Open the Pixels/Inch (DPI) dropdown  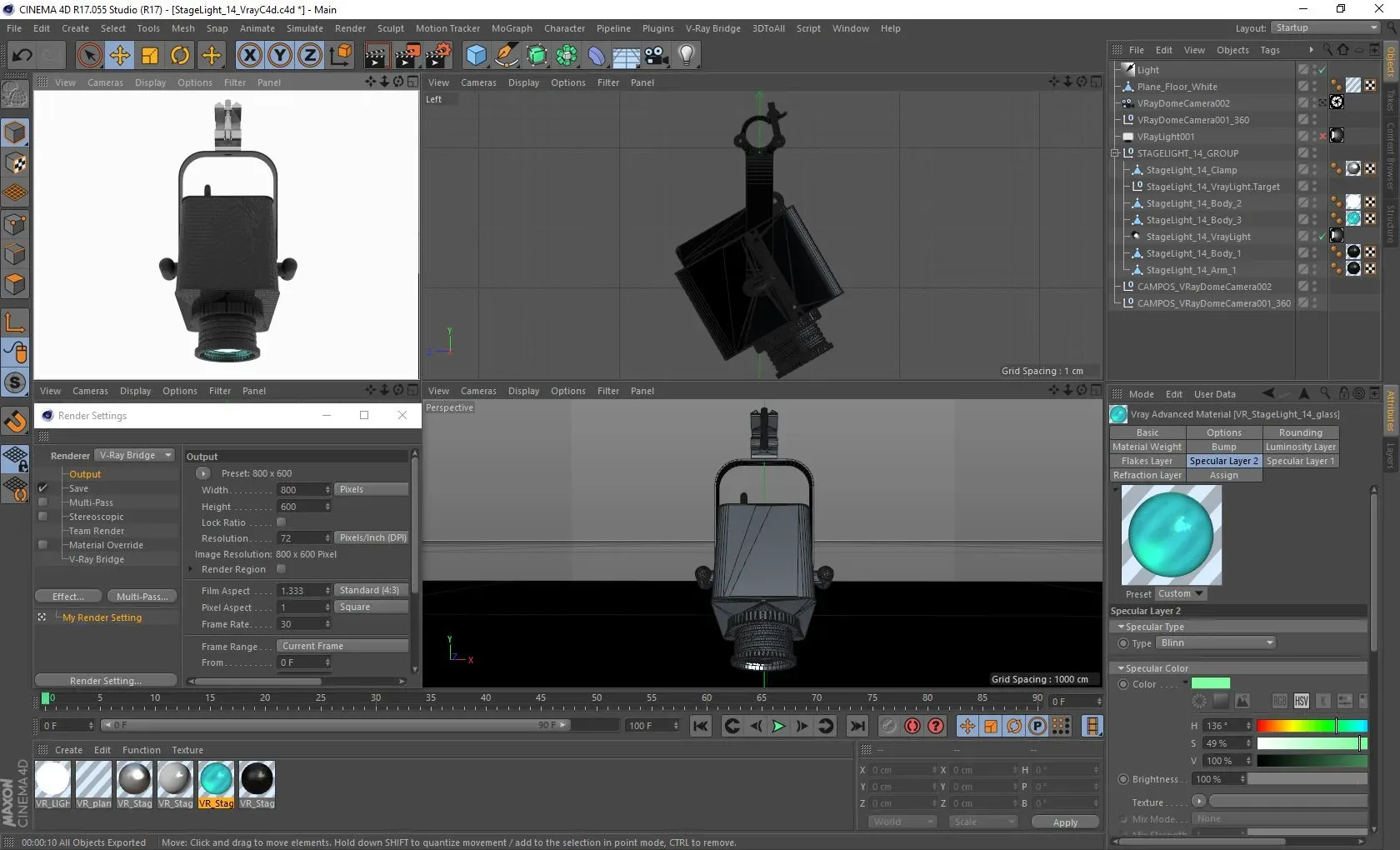372,538
